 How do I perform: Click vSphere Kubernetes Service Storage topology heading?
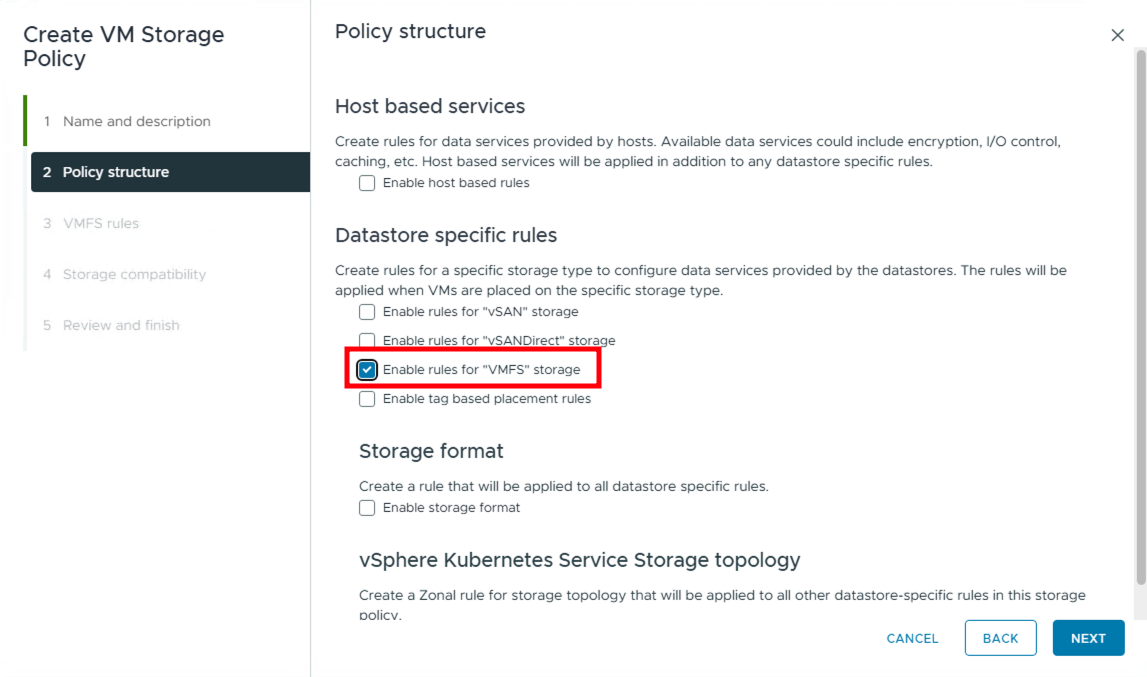(579, 560)
